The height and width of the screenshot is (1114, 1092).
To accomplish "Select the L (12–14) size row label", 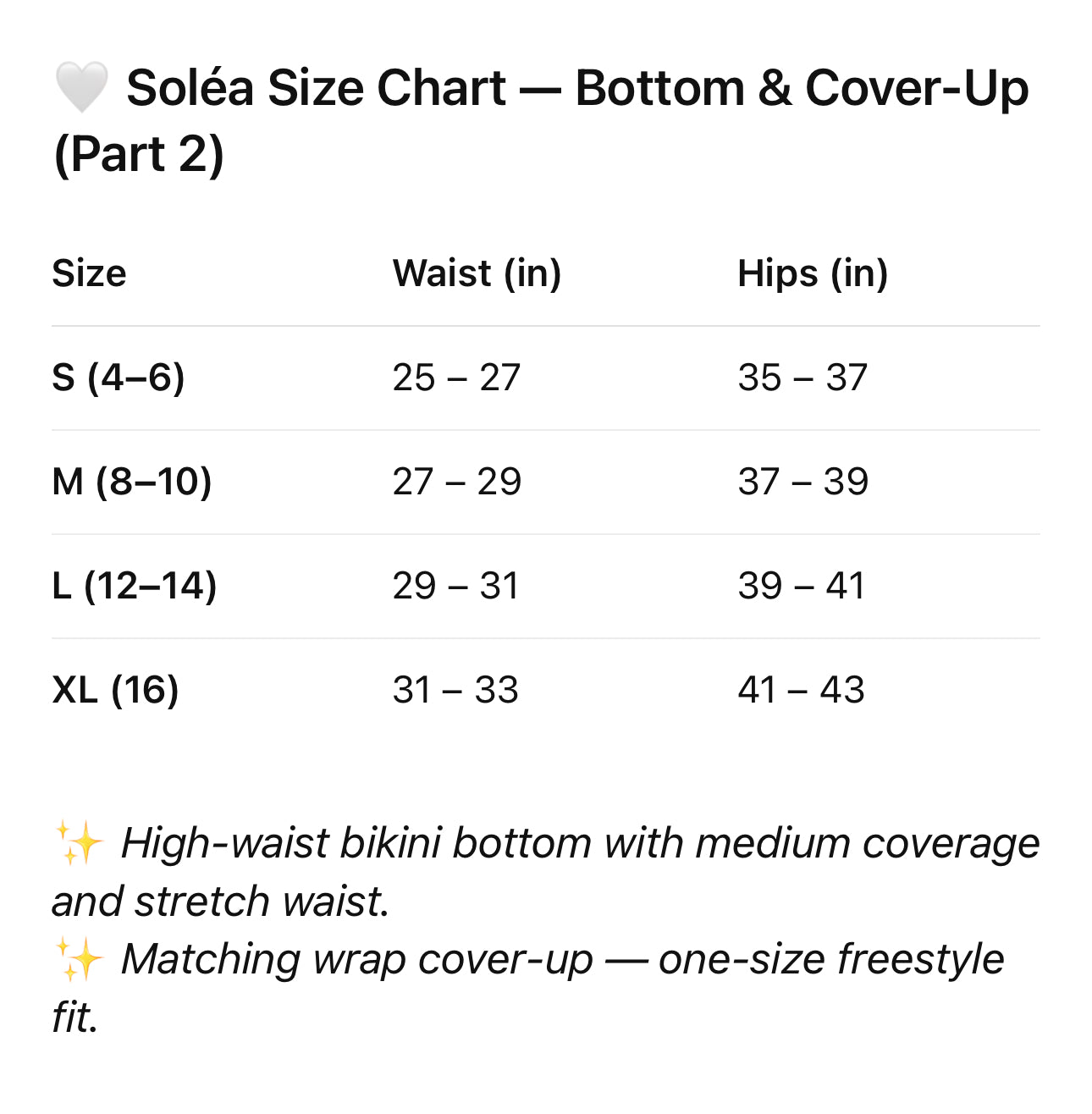I will point(135,586).
